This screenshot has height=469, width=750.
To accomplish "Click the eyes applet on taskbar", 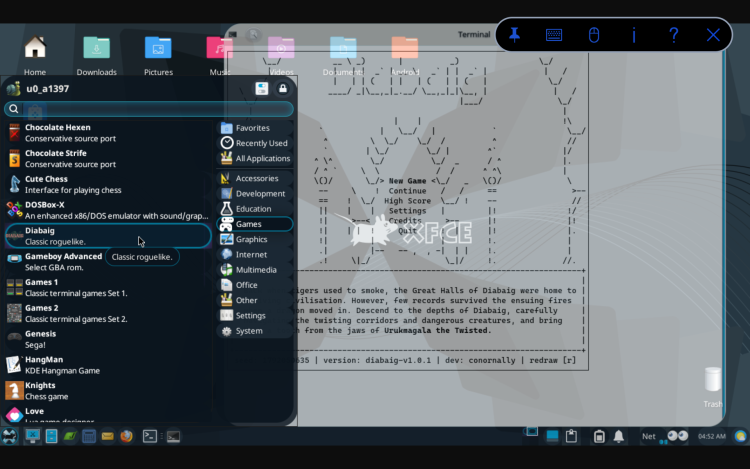I will coord(677,436).
